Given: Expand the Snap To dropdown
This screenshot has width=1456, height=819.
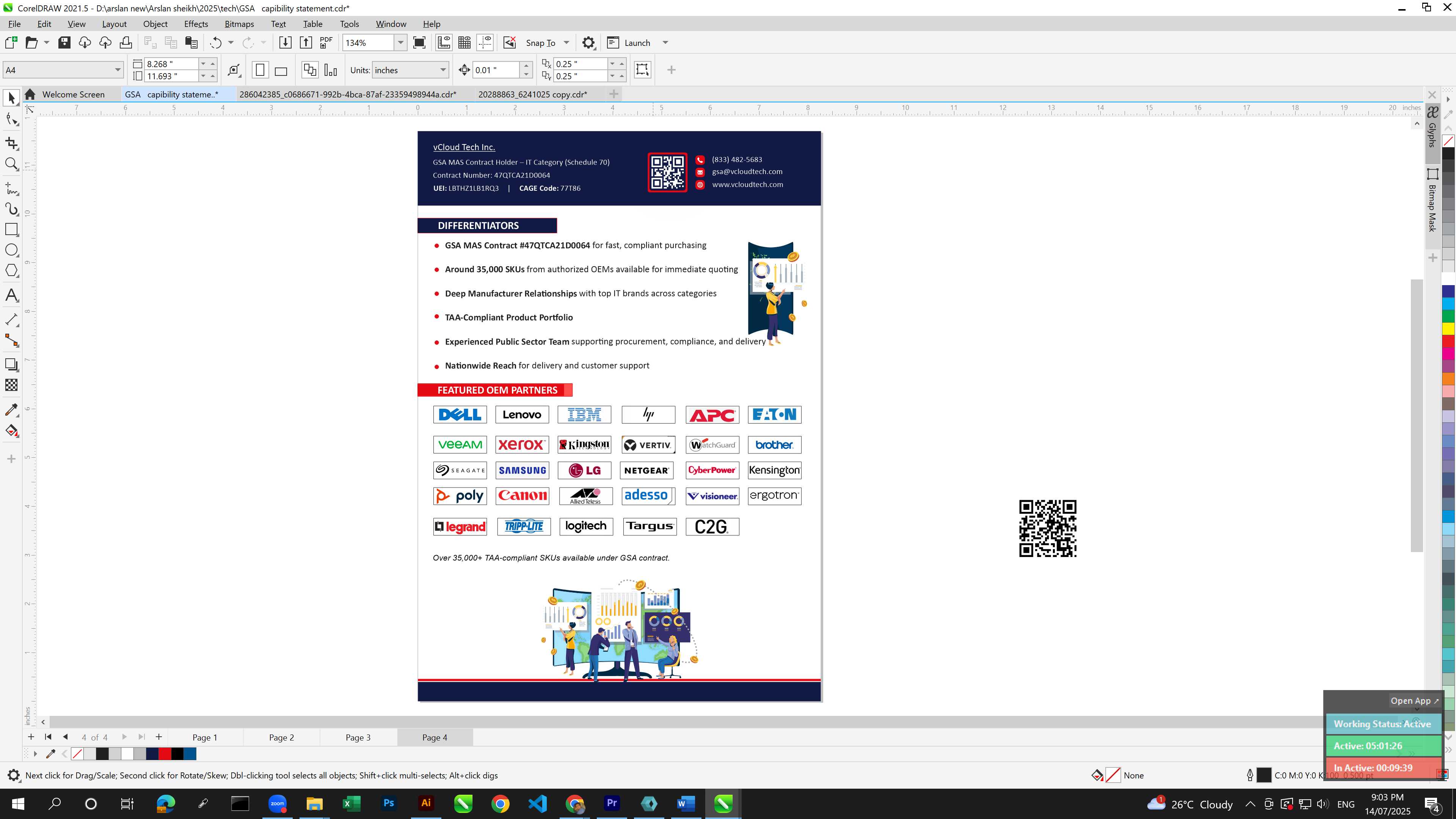Looking at the screenshot, I should click(x=566, y=43).
